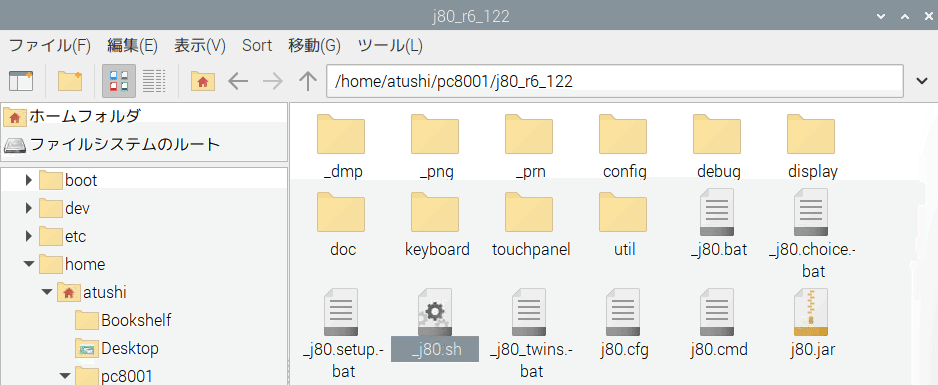Select Desktop folder in tree
938x385 pixels.
pos(130,348)
